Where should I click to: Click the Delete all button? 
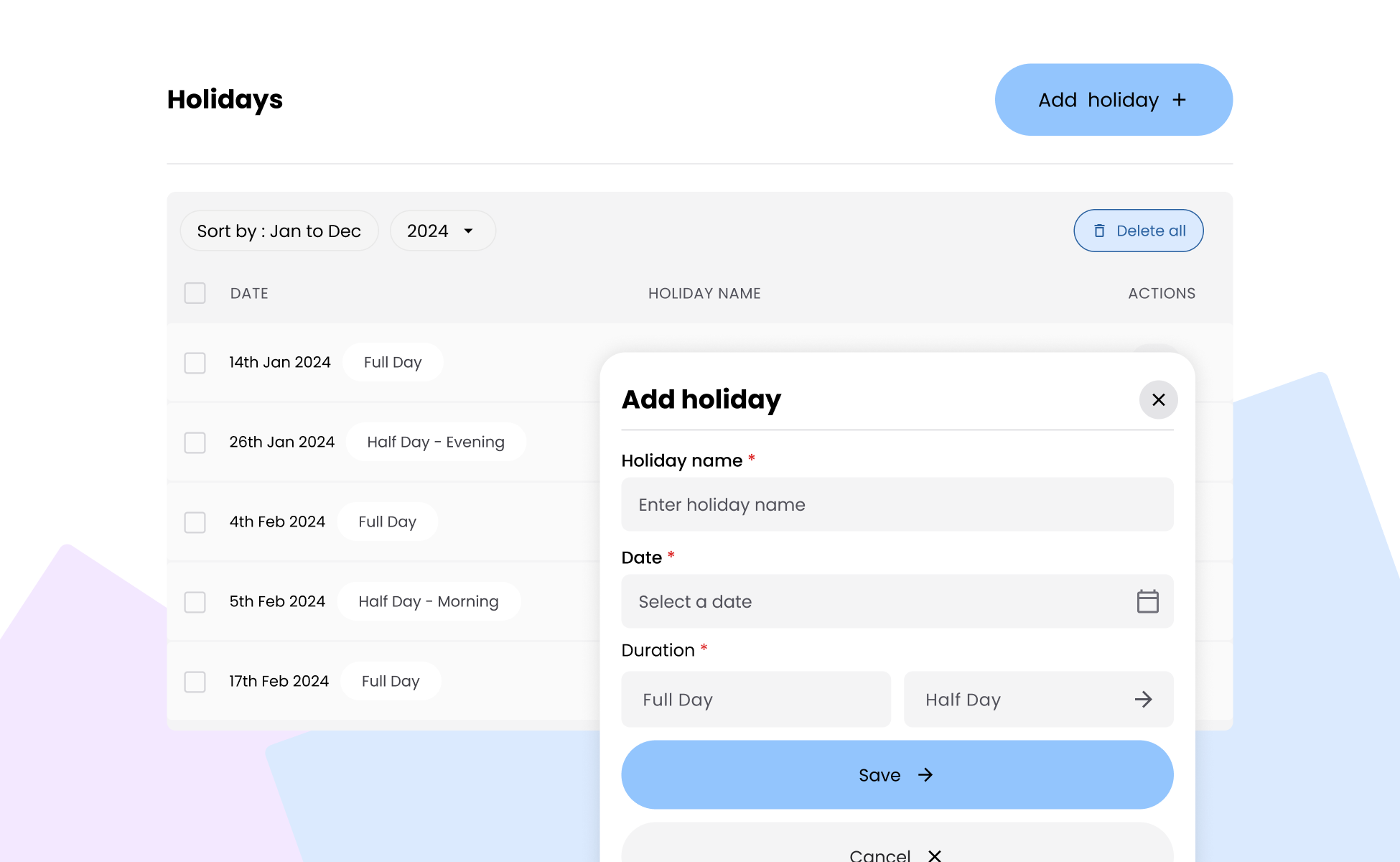coord(1138,231)
